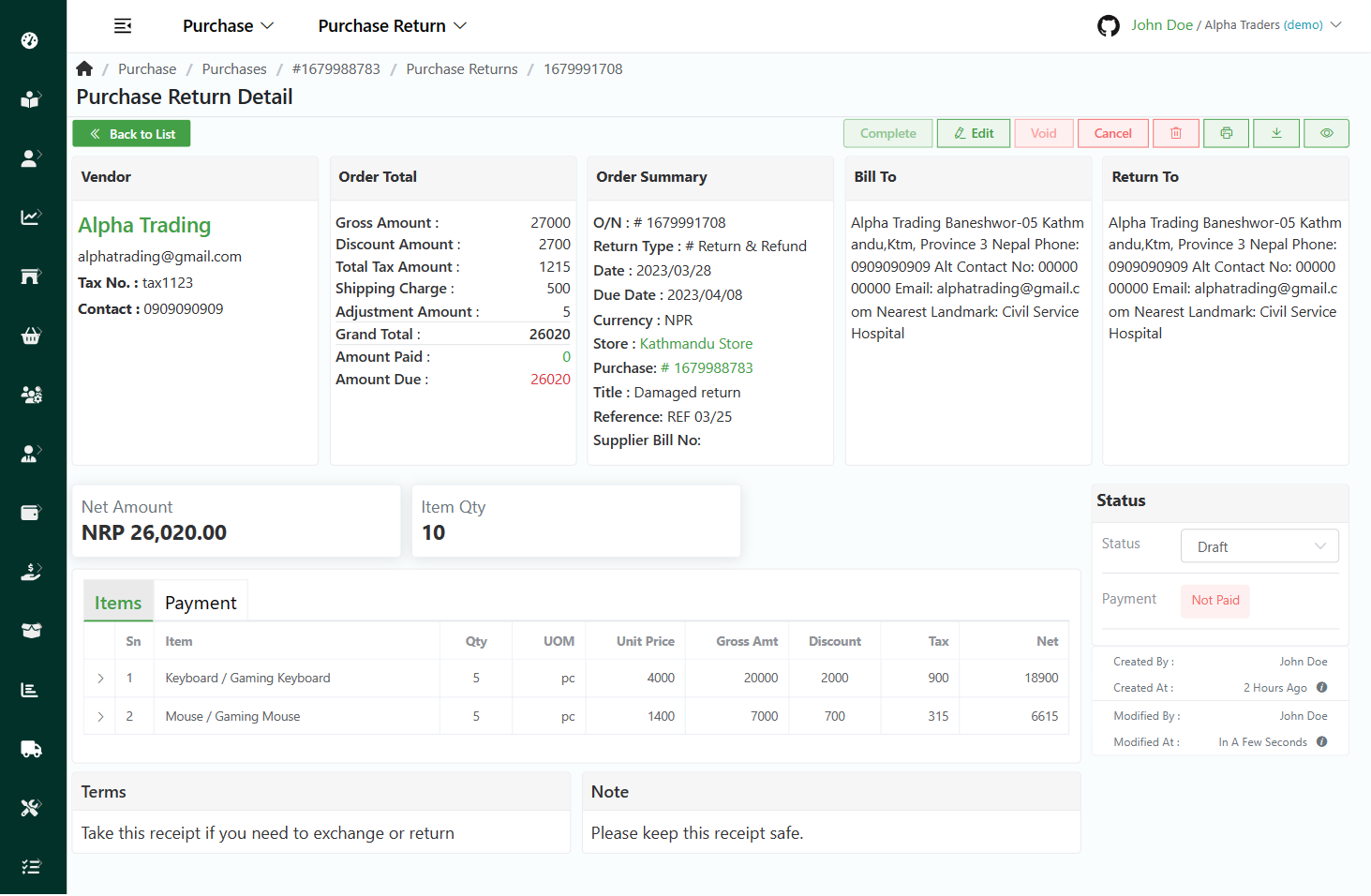Expand the Mouse / Gaming Mouse row
The width and height of the screenshot is (1371, 896).
[x=100, y=716]
